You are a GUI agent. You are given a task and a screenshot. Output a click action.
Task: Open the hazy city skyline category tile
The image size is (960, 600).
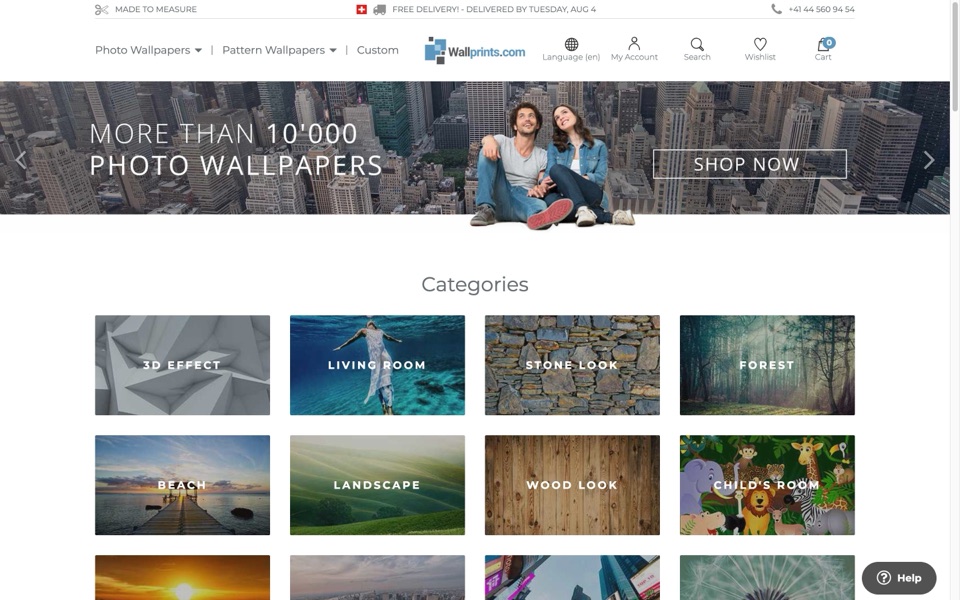[x=377, y=577]
